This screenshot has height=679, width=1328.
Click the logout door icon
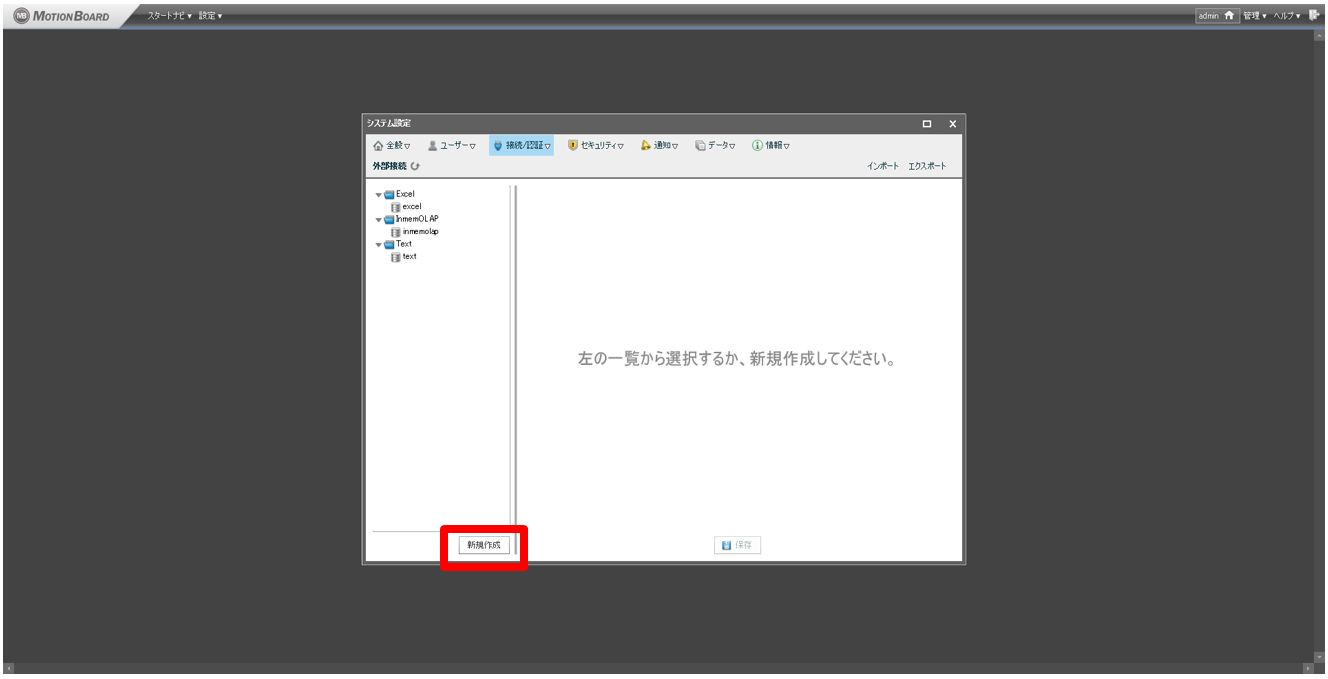point(1313,15)
